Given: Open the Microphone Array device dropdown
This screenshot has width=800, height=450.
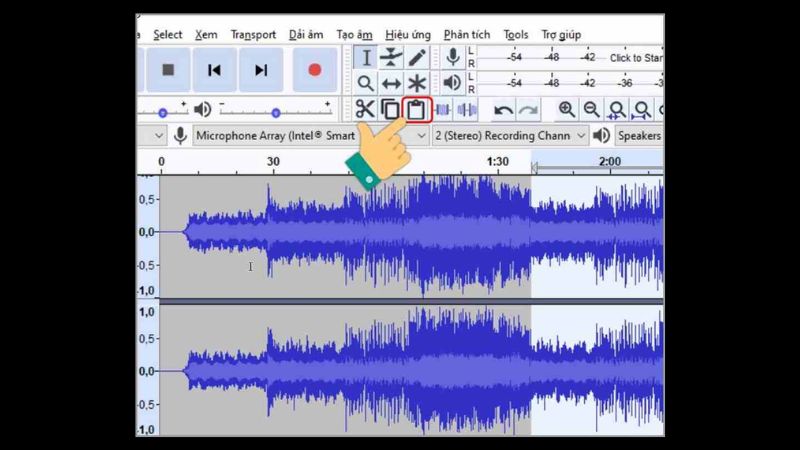Looking at the screenshot, I should [x=310, y=136].
